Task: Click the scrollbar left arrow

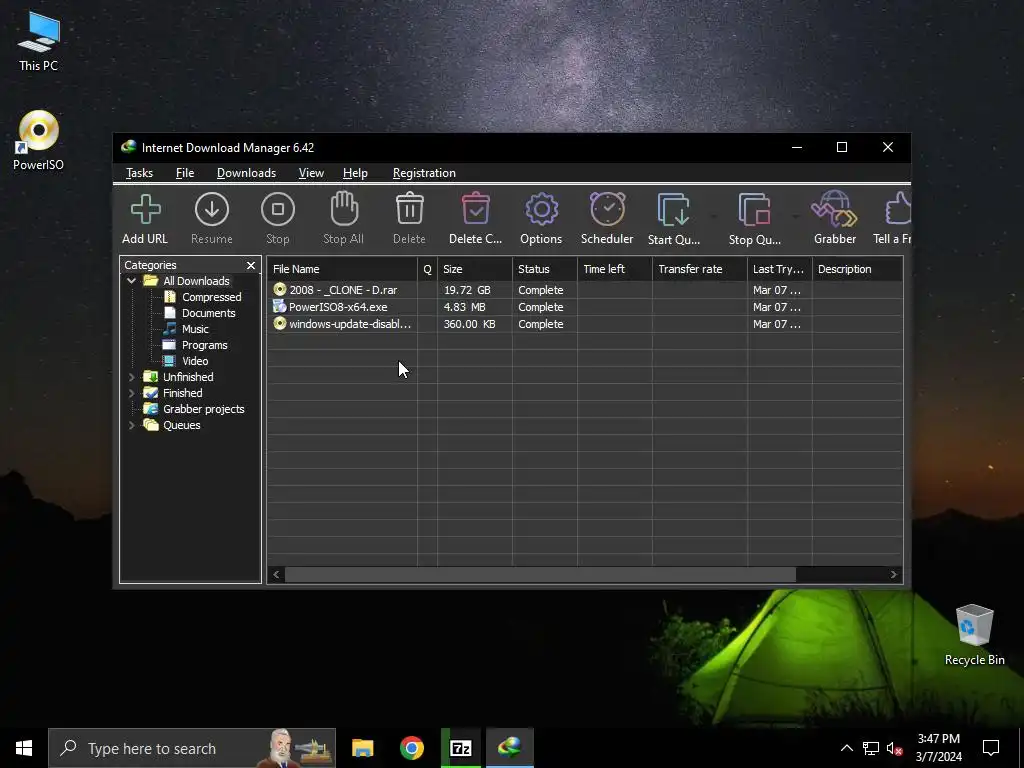Action: (276, 575)
